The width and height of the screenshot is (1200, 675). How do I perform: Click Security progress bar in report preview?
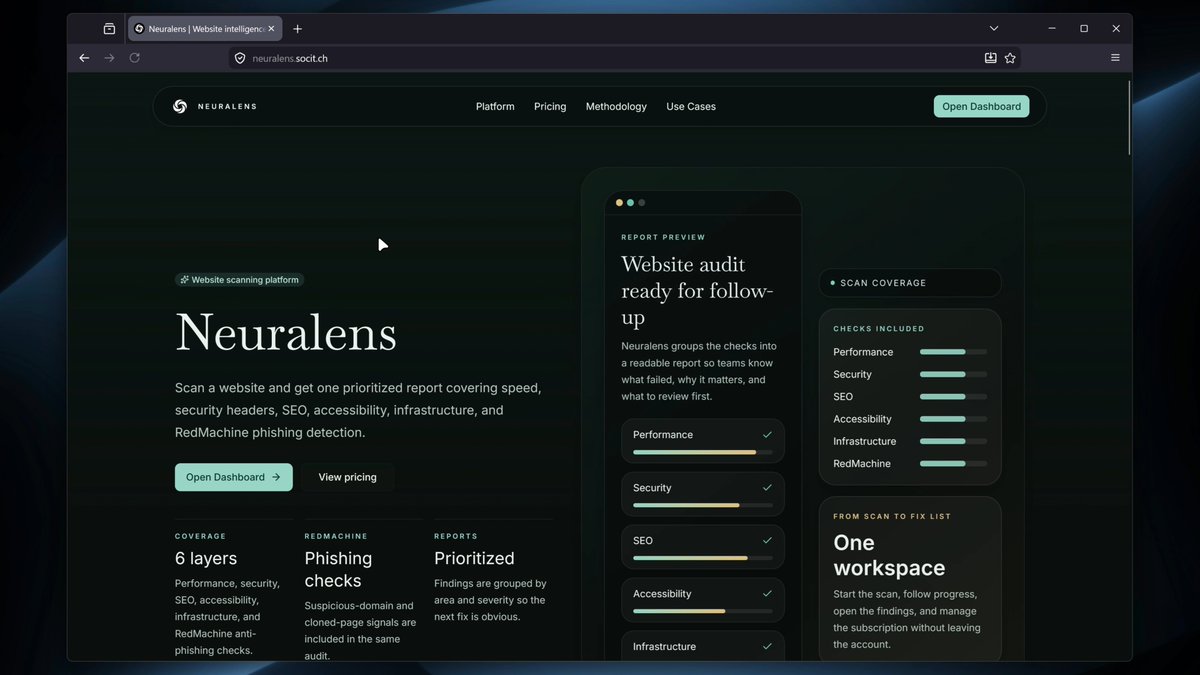(x=703, y=505)
